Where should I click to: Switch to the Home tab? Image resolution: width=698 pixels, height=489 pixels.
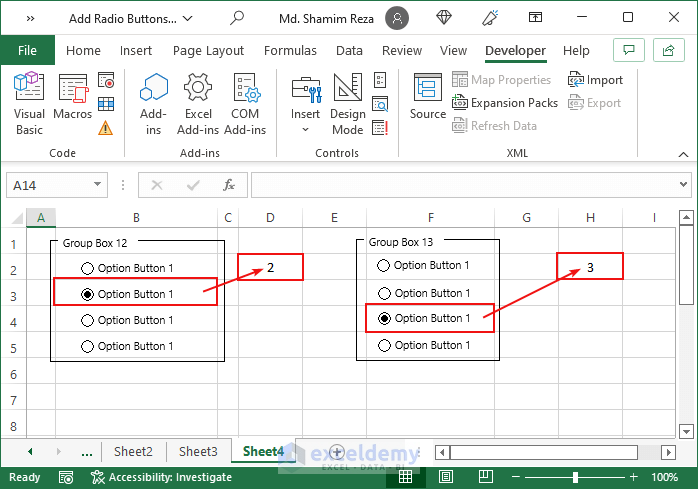click(83, 50)
